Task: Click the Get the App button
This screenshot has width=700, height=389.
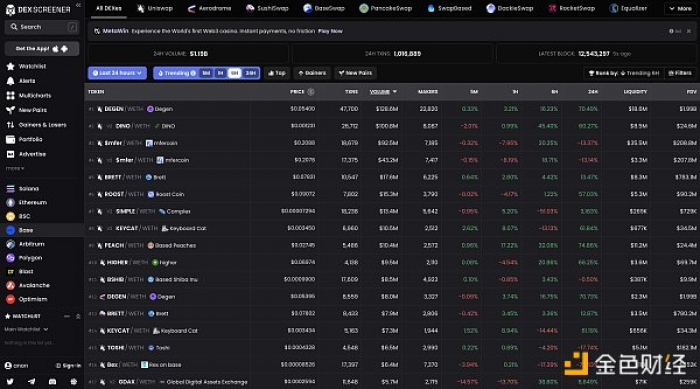Action: (x=42, y=49)
